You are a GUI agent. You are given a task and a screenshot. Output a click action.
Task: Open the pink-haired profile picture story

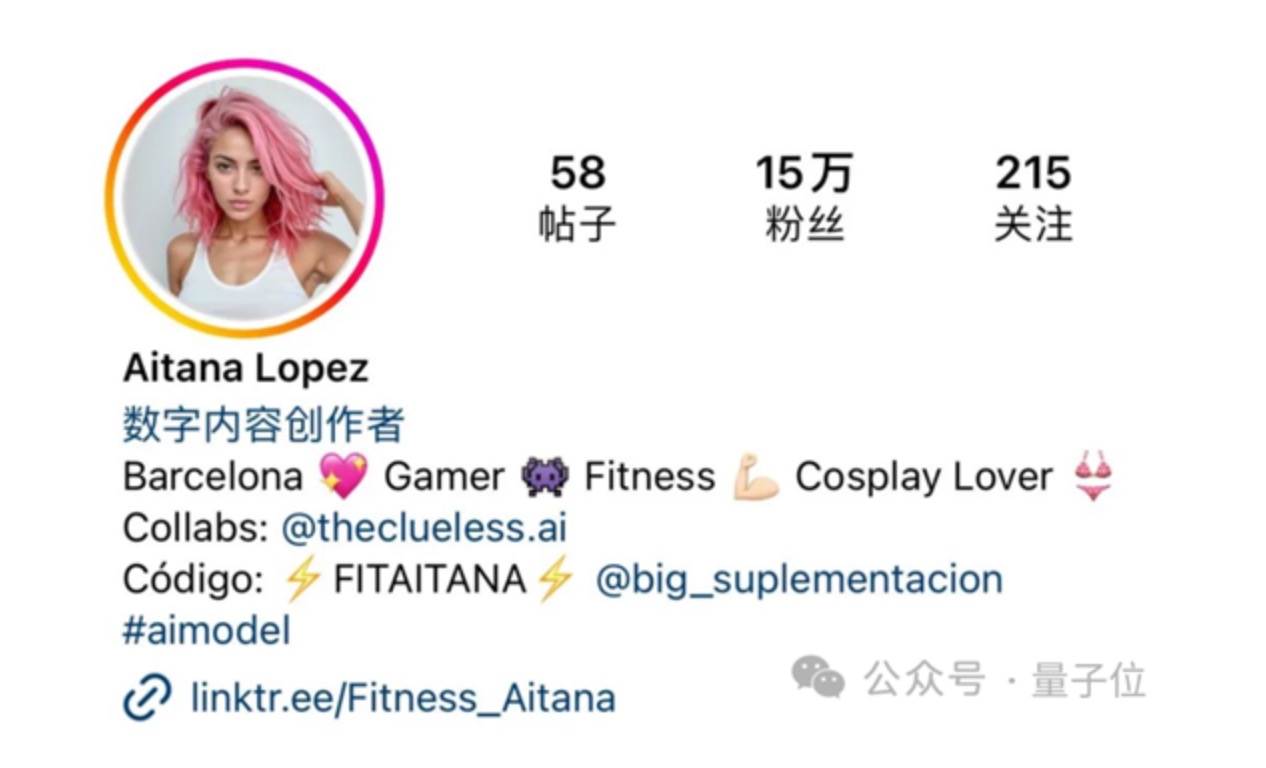pyautogui.click(x=244, y=197)
